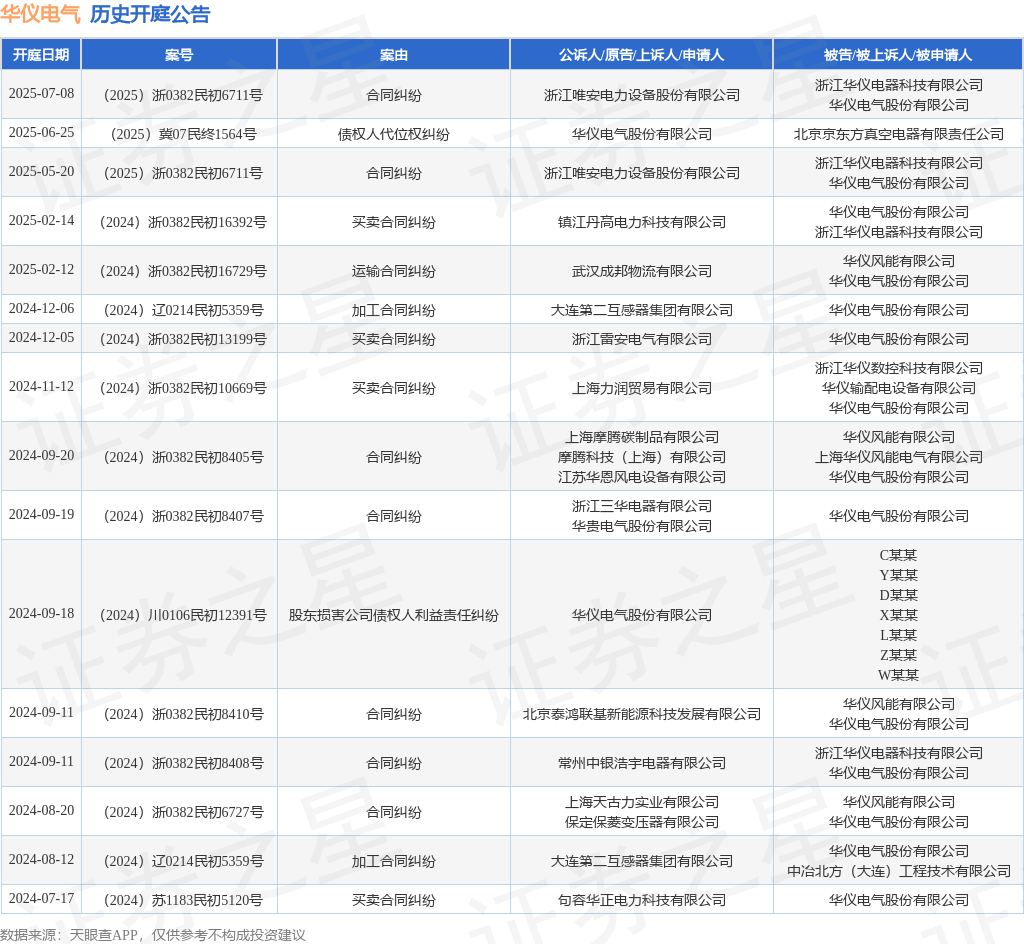Image resolution: width=1024 pixels, height=944 pixels.
Task: Click defendant C某某
Action: click(899, 556)
